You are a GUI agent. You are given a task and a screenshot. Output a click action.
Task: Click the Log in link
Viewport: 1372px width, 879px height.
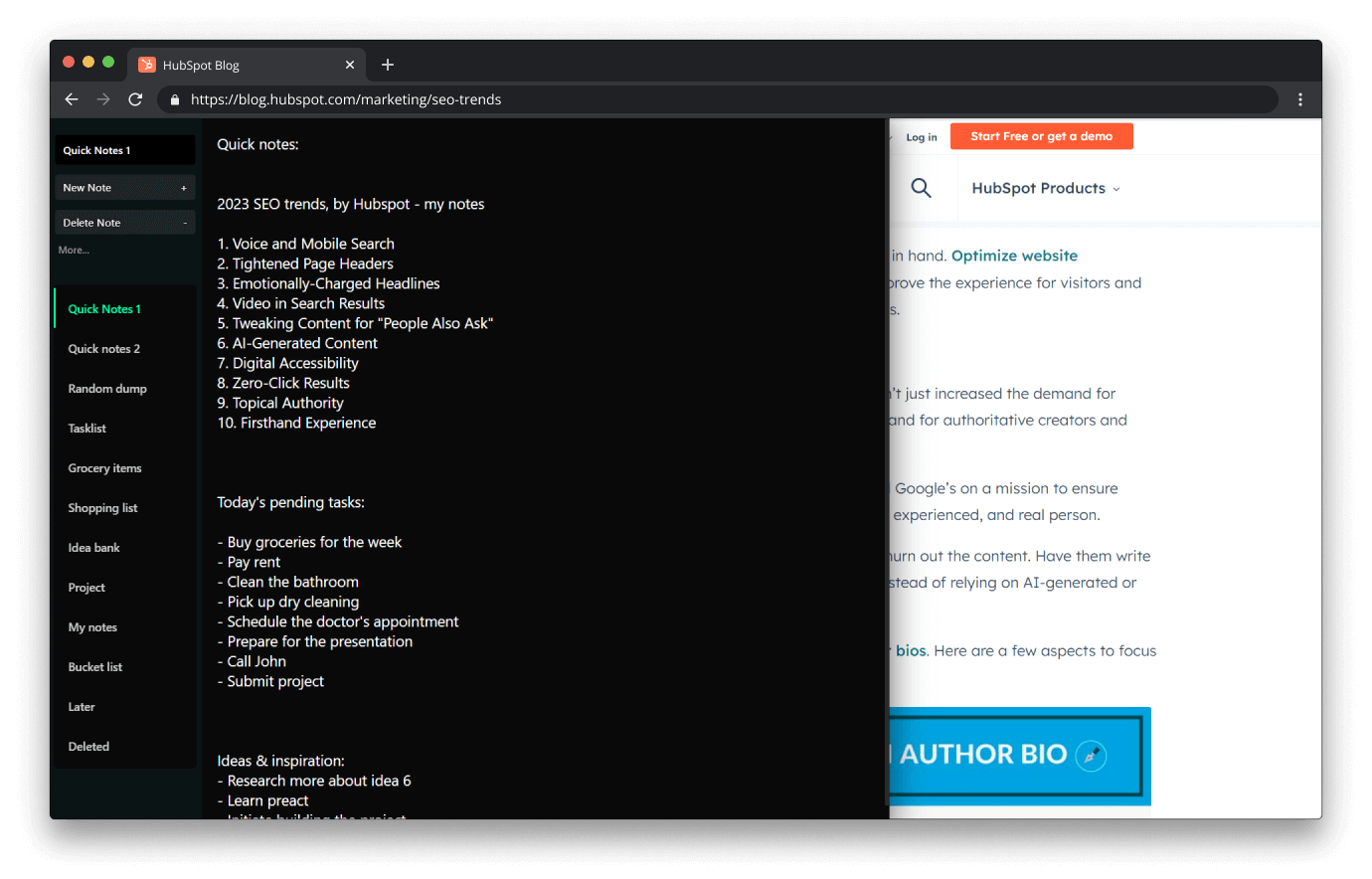click(922, 137)
